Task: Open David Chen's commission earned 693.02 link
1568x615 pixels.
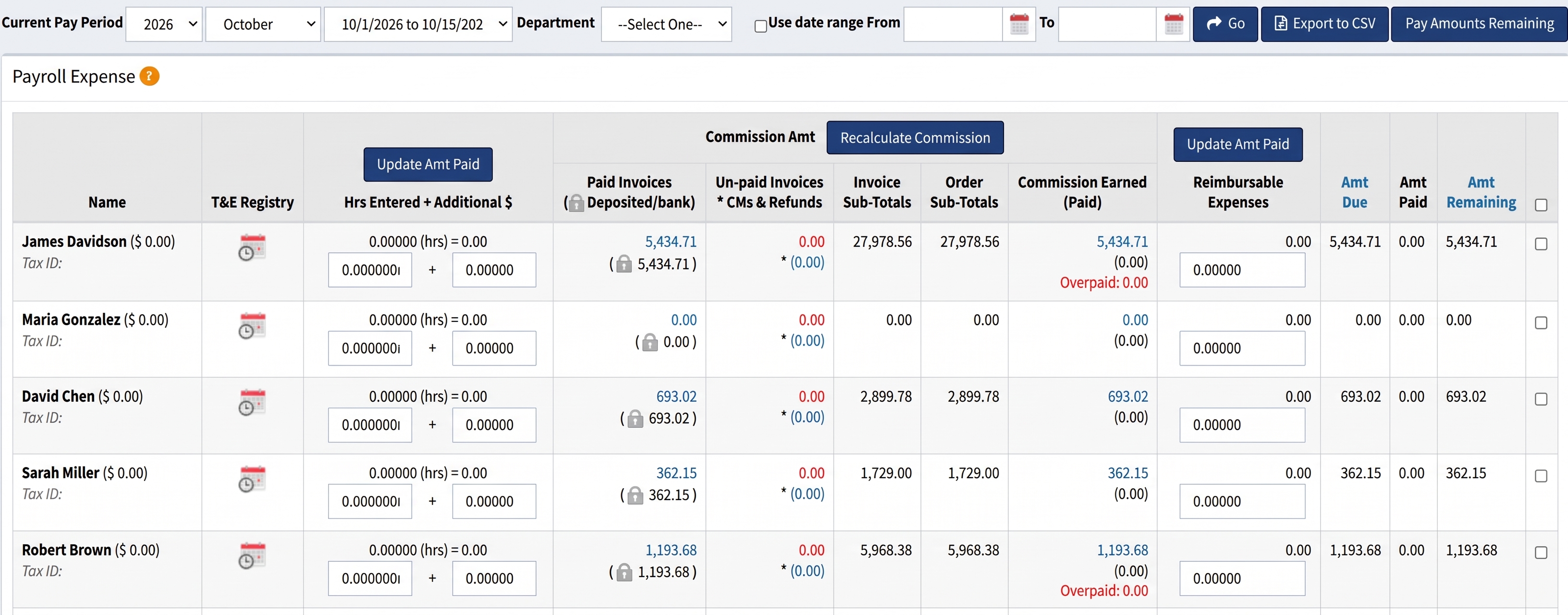Action: click(1127, 396)
